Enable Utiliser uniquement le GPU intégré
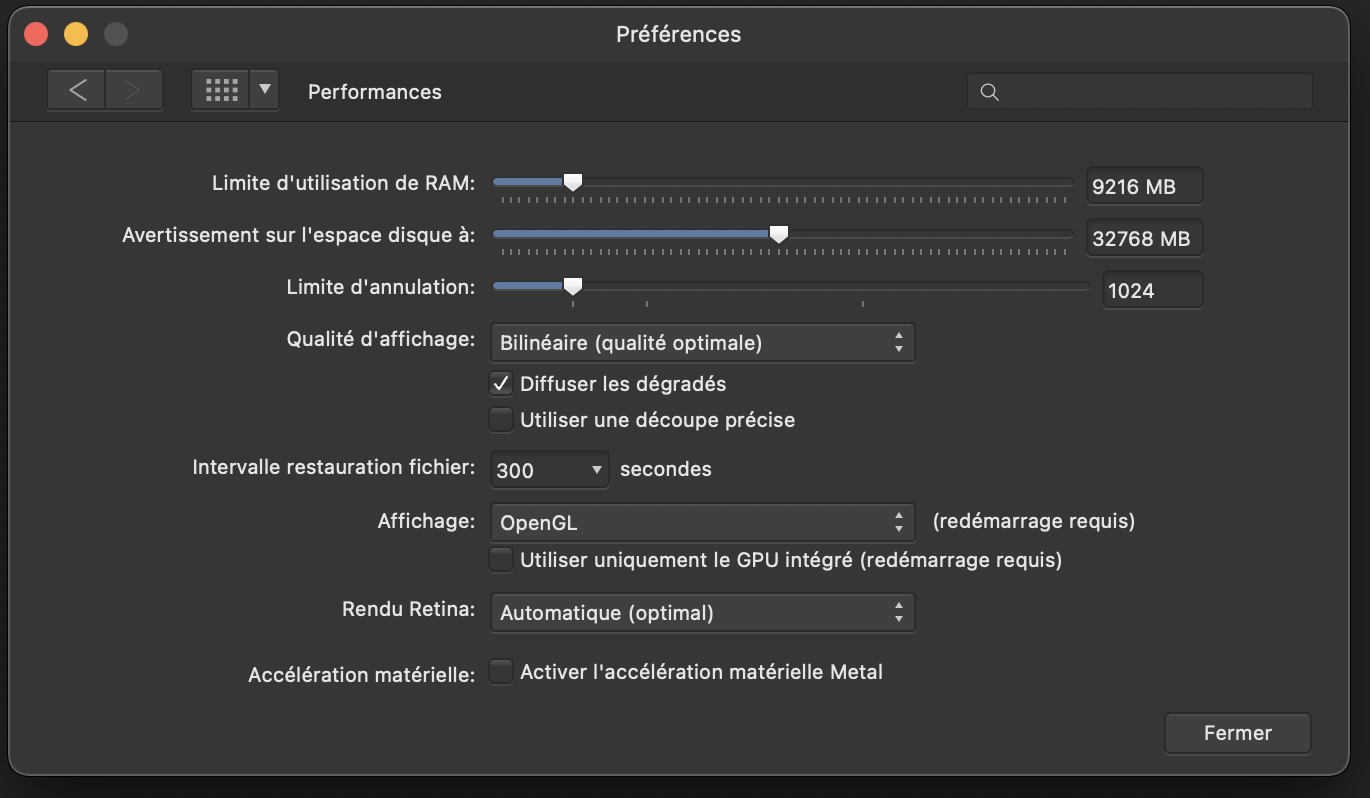1370x798 pixels. 501,560
